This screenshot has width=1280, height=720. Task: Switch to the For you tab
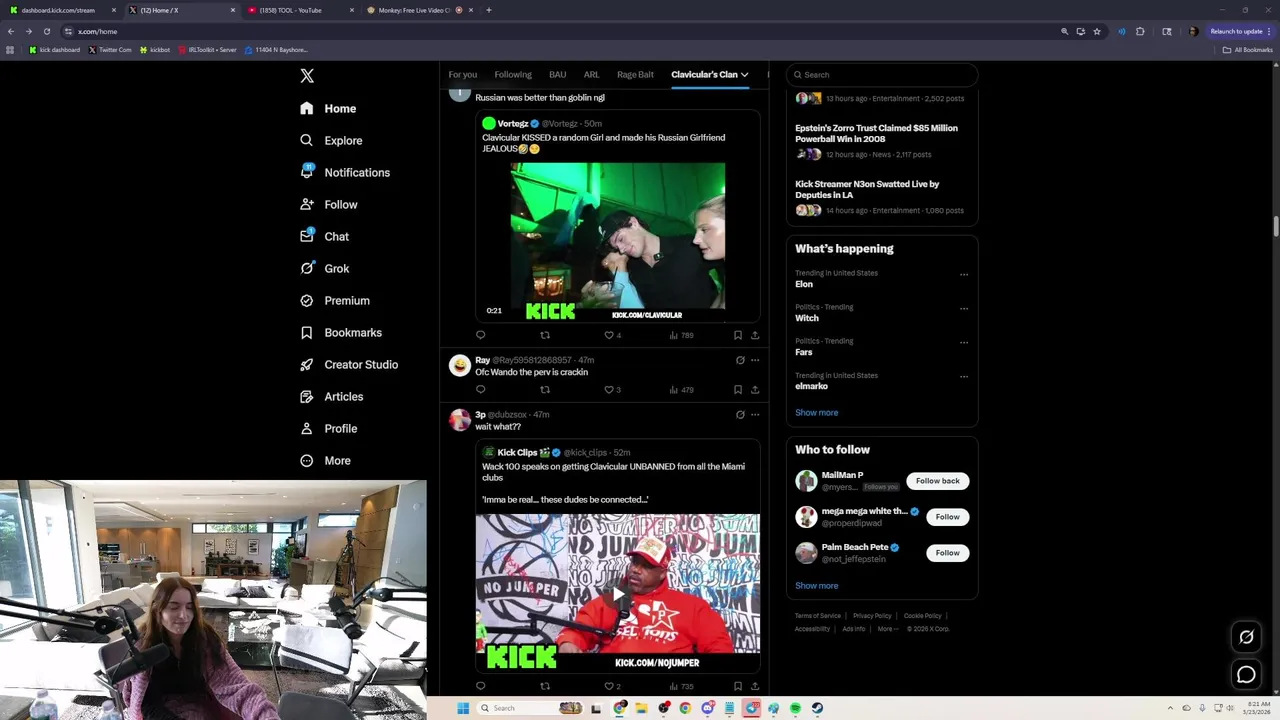coord(462,74)
